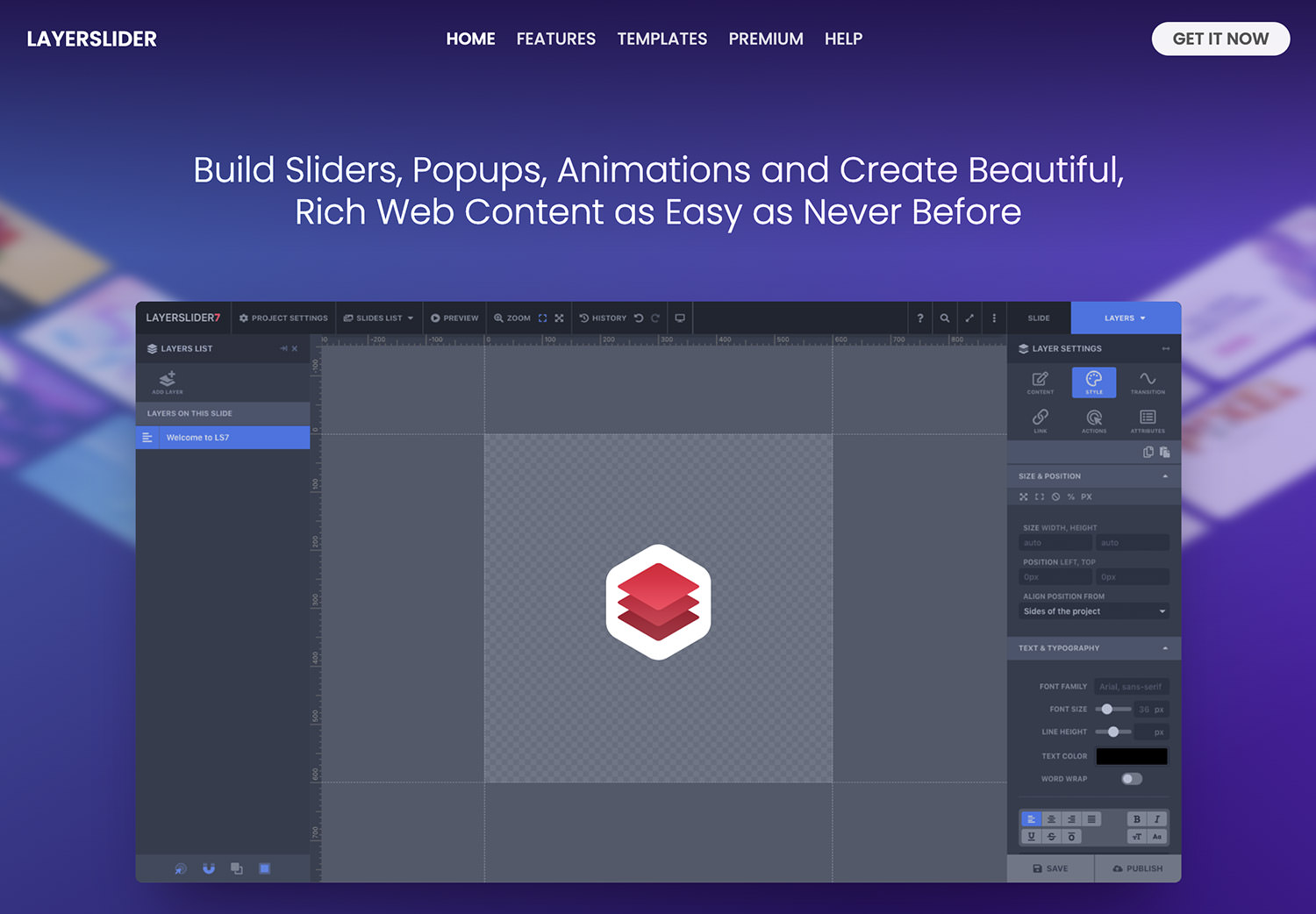The width and height of the screenshot is (1316, 914).
Task: Click the magnifier search icon in editor toolbar
Action: coord(945,318)
